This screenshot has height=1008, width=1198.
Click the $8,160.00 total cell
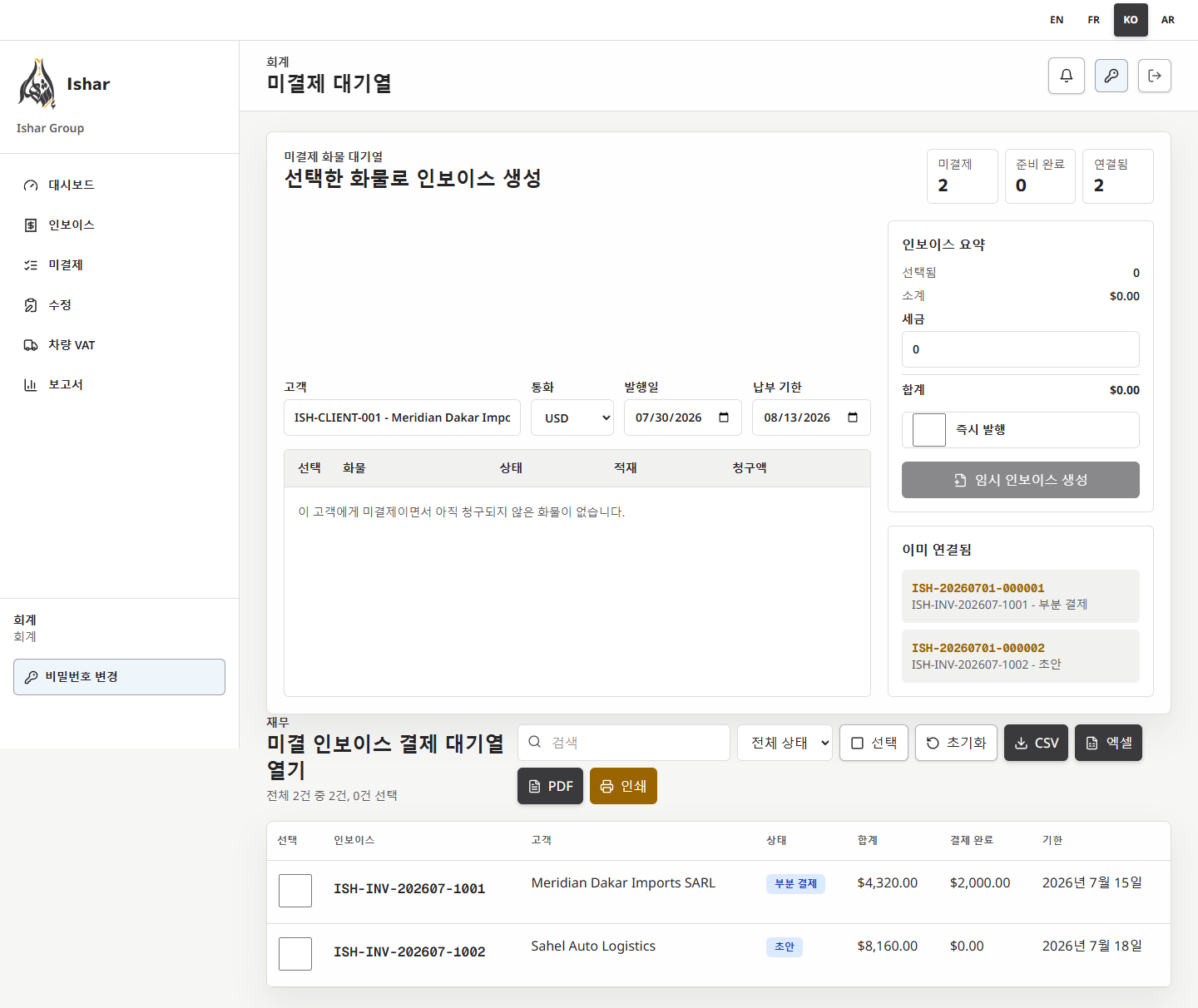(x=888, y=946)
